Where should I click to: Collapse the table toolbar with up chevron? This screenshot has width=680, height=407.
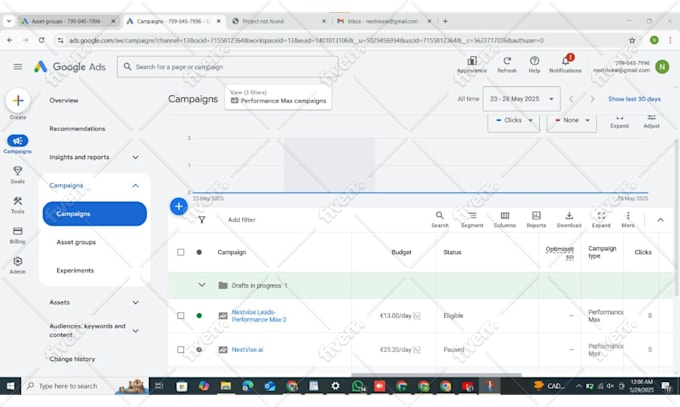tap(660, 220)
